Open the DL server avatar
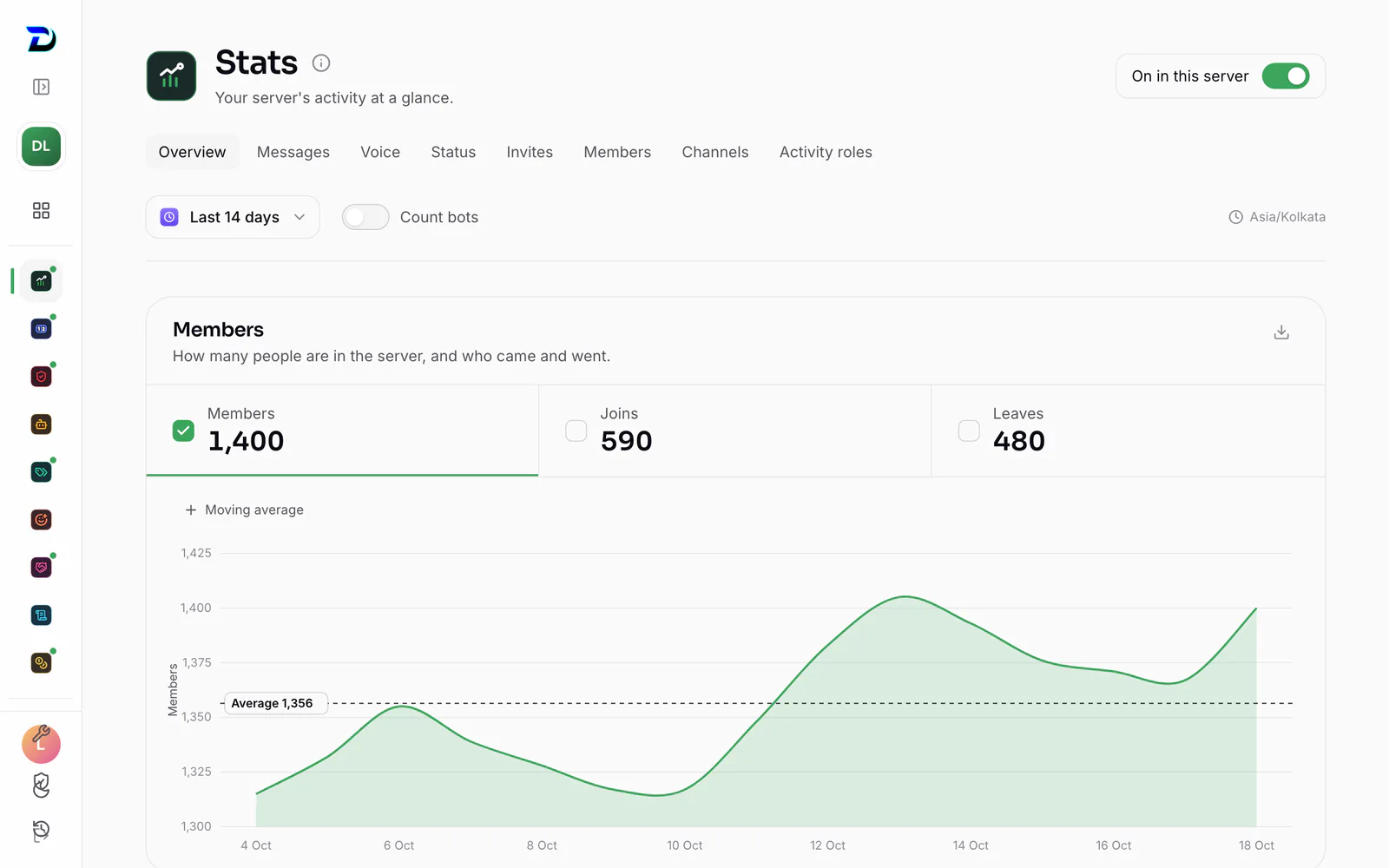 tap(41, 146)
